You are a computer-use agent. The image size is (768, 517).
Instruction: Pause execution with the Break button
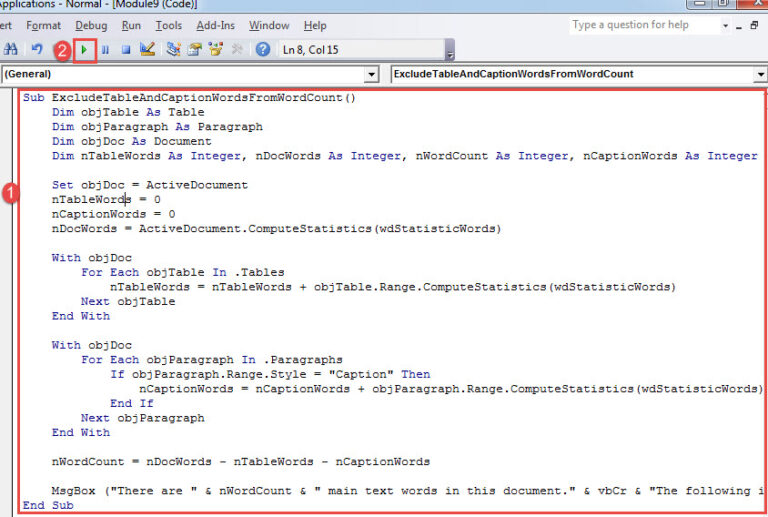click(x=105, y=49)
